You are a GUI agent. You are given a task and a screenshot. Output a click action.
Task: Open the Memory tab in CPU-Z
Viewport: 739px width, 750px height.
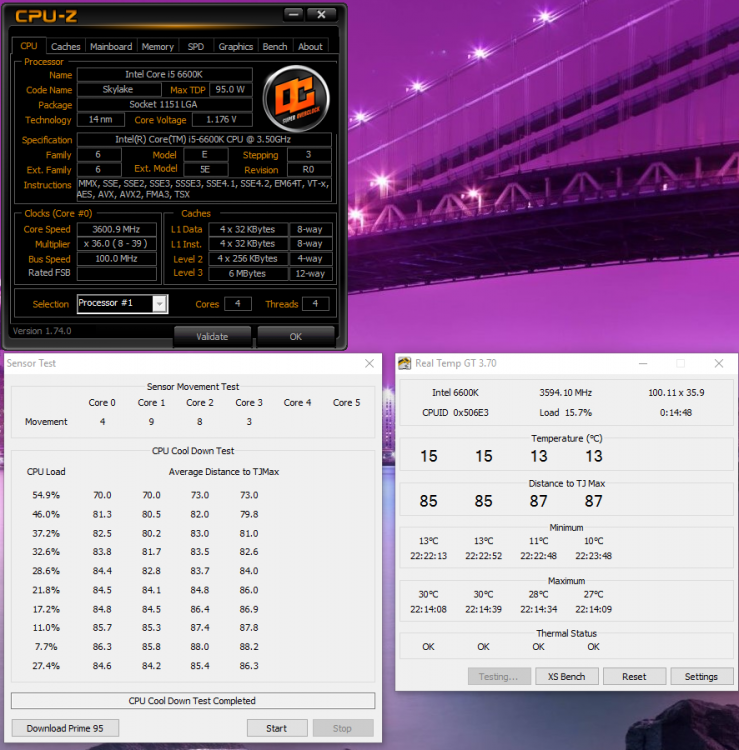[x=157, y=46]
